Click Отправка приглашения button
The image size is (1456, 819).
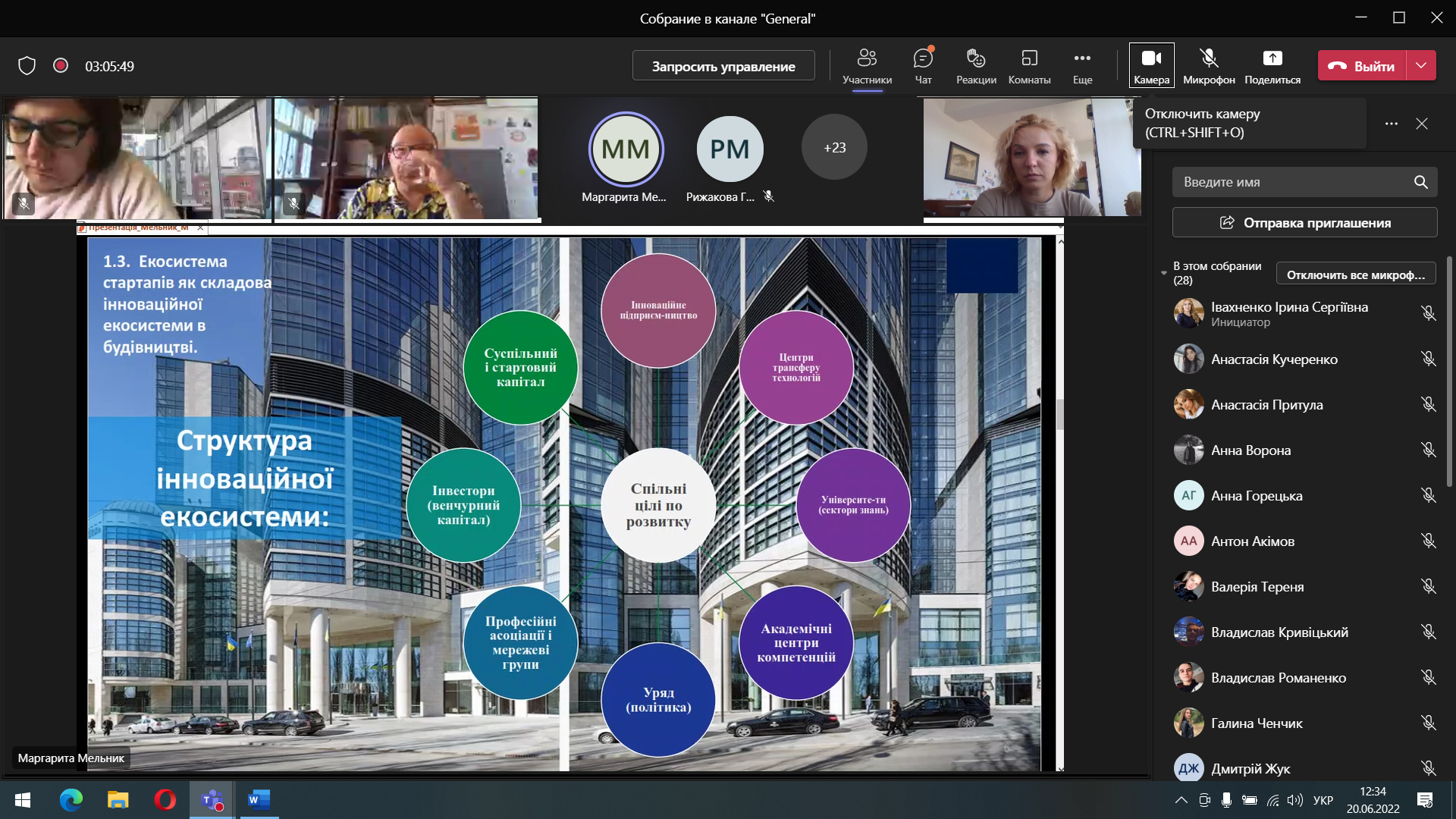click(1304, 223)
